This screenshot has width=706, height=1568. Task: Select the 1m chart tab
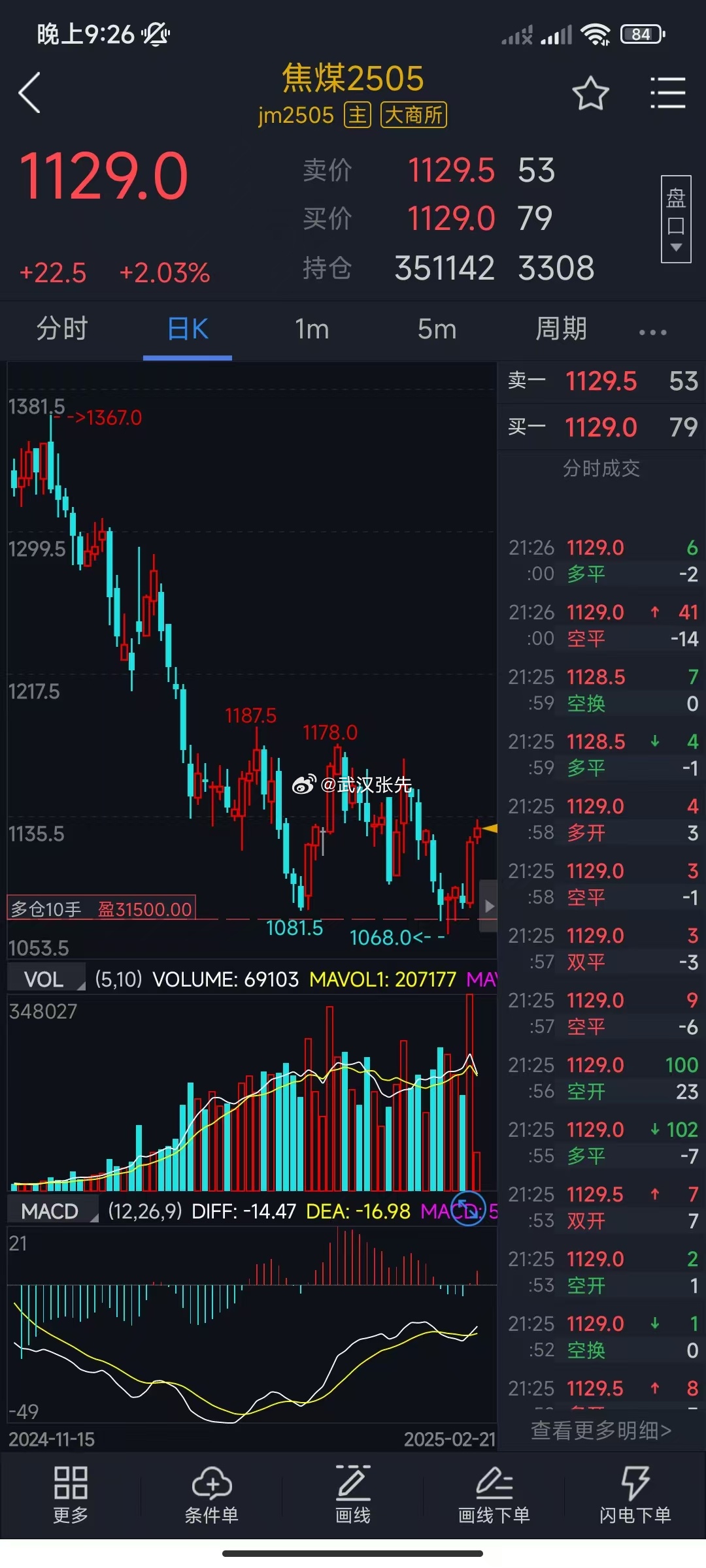[312, 329]
